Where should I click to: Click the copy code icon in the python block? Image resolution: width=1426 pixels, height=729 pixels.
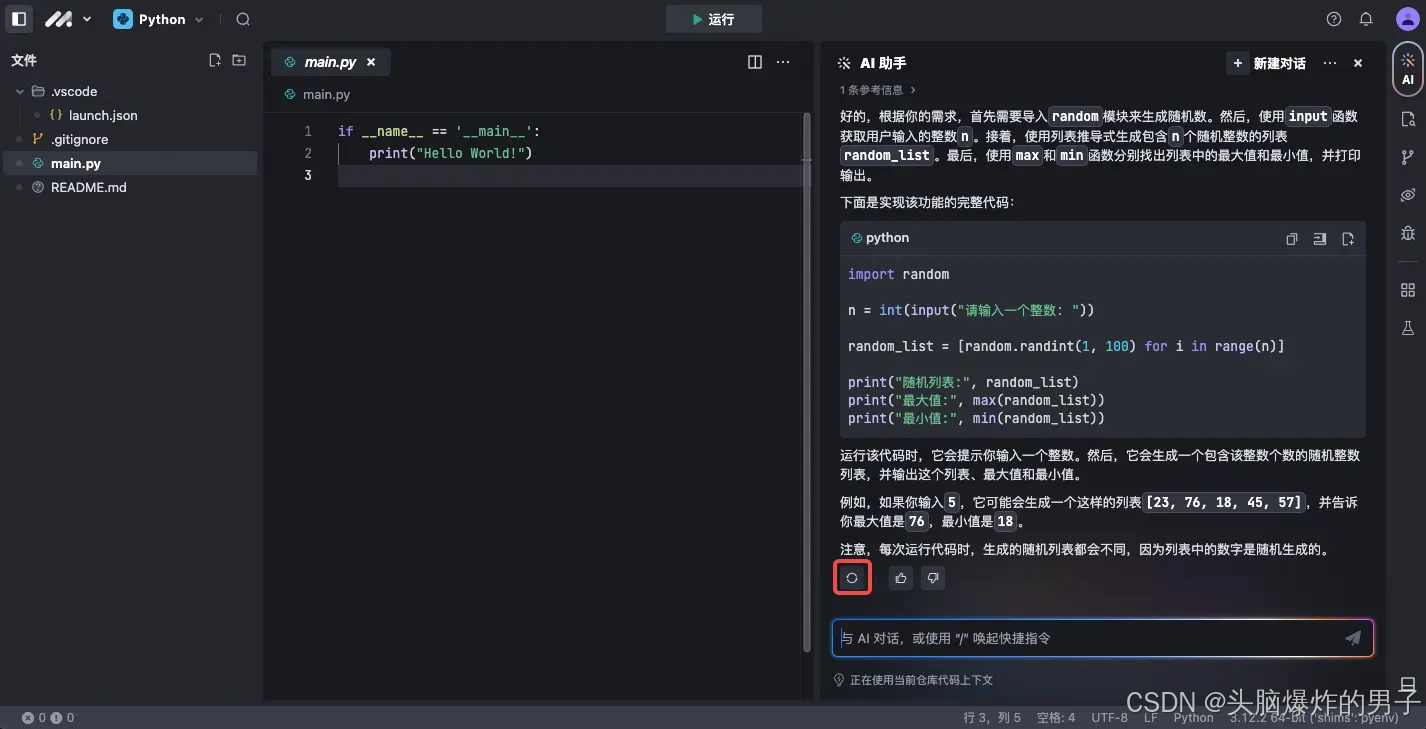[x=1291, y=239]
